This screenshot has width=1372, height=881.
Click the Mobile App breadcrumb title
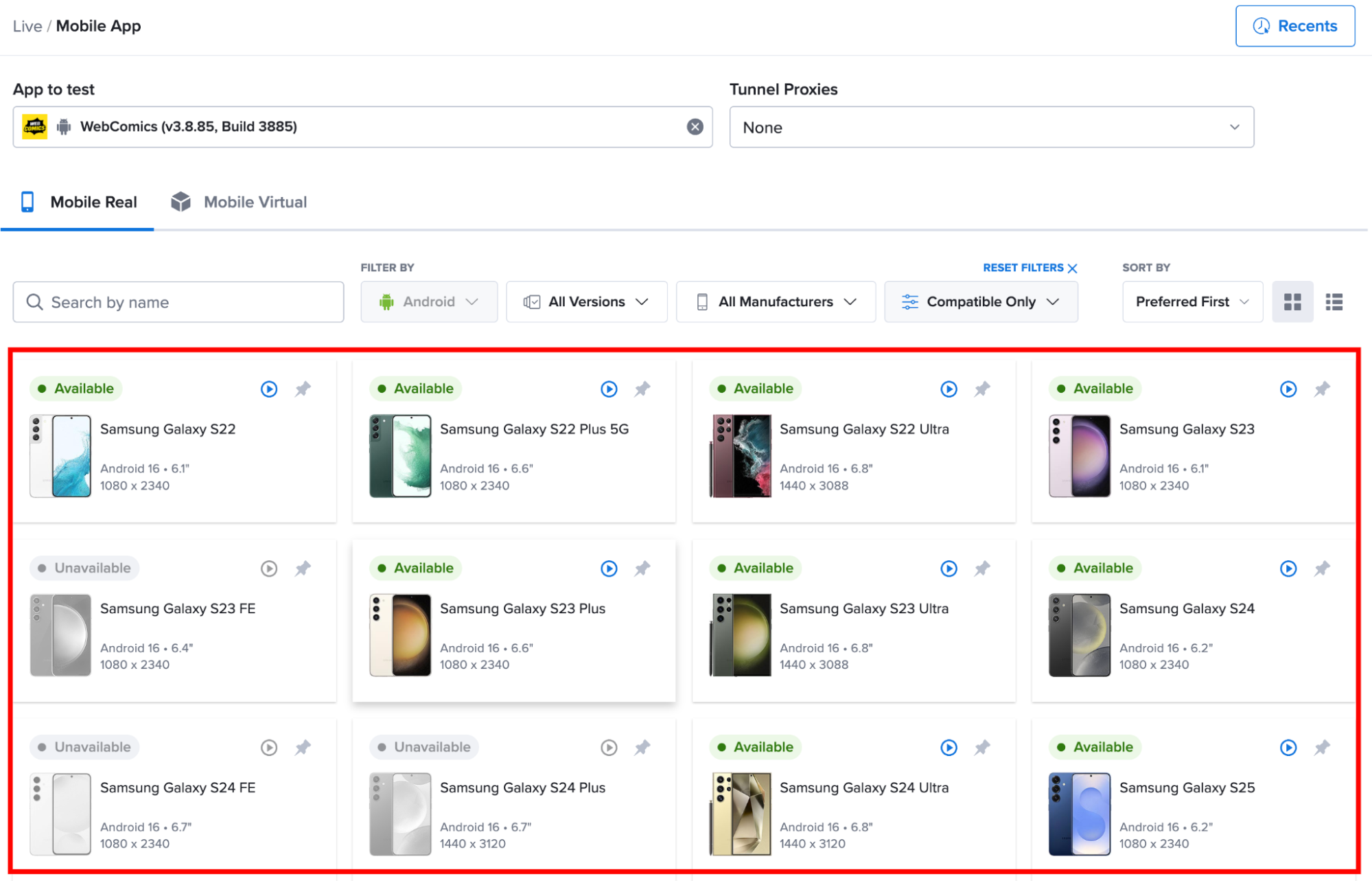click(x=98, y=26)
